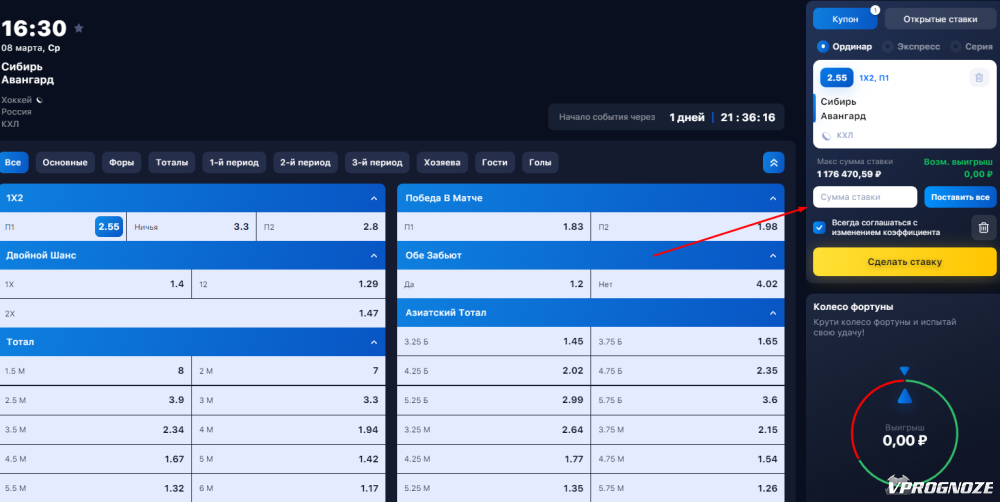Open the Форы markets filter
The image size is (1000, 502).
121,163
